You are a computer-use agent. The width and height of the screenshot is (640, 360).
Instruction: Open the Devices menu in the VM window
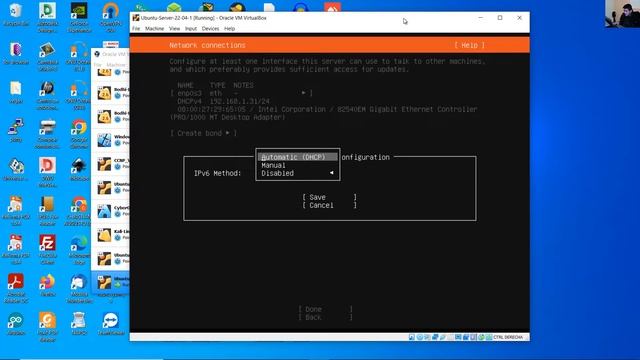point(210,29)
